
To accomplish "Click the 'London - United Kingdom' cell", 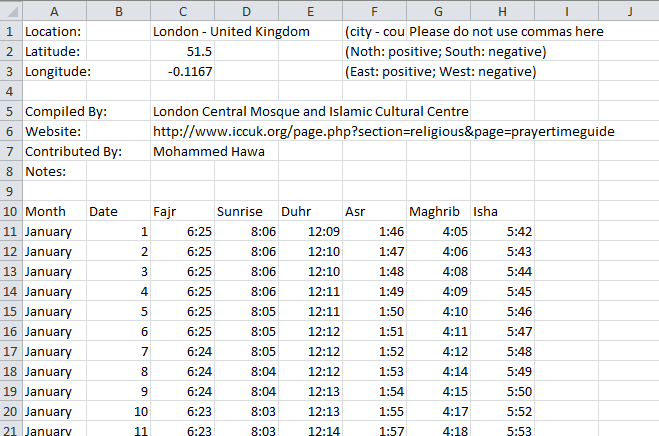I will point(231,32).
